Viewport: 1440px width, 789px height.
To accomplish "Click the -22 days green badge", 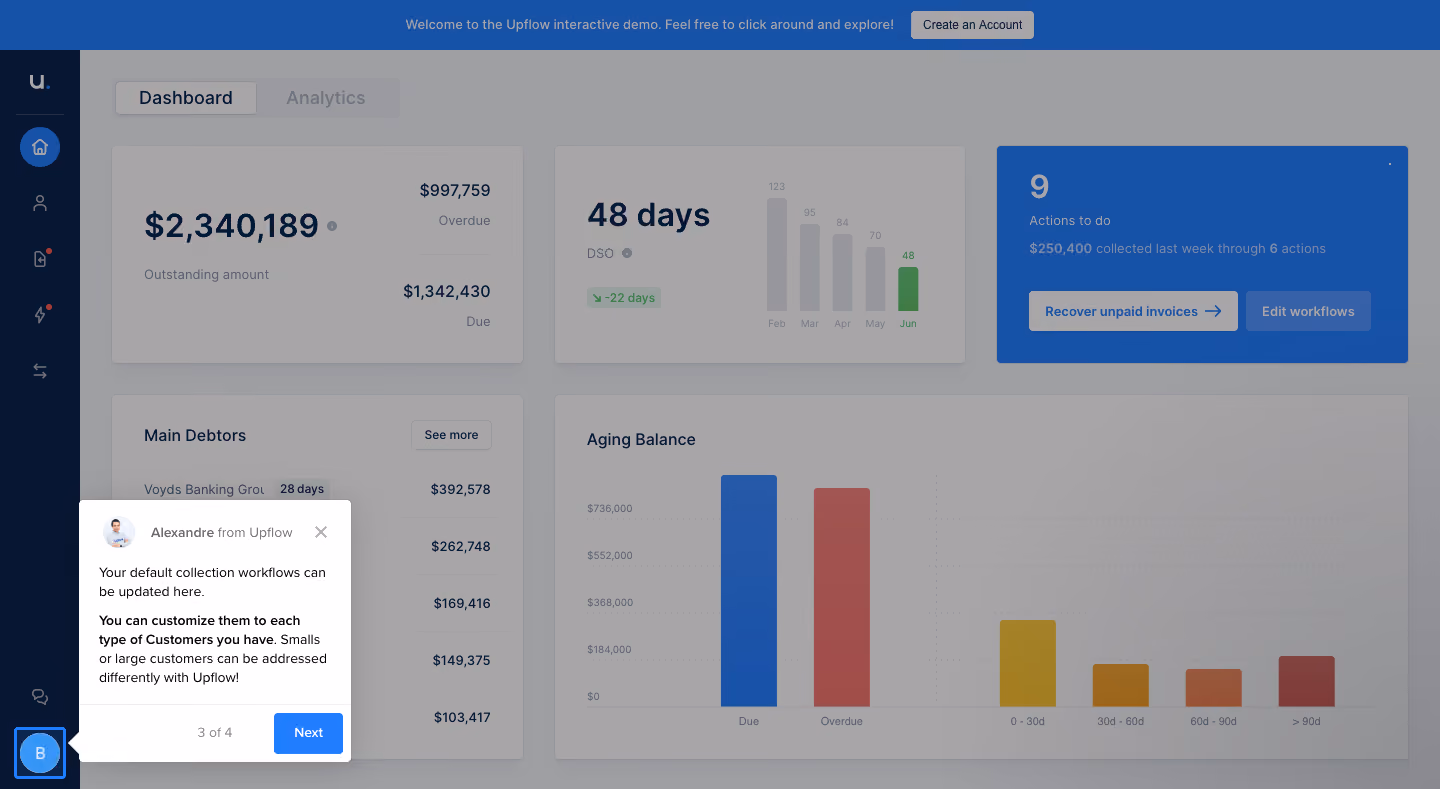I will click(x=624, y=297).
